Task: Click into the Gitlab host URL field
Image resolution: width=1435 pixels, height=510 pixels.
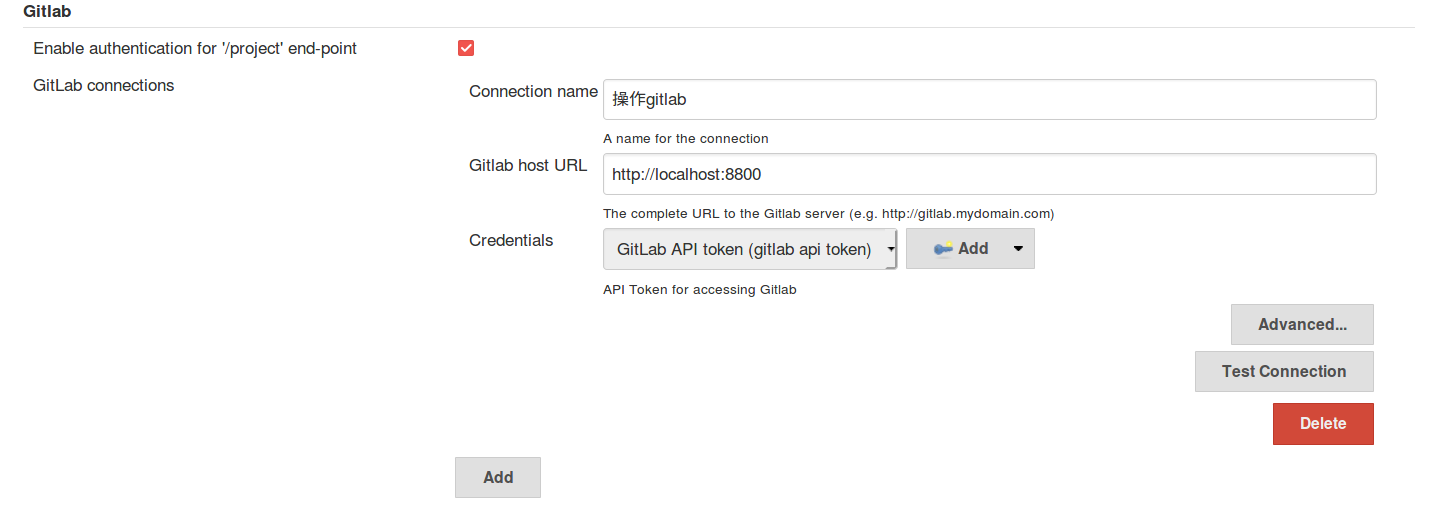Action: click(989, 174)
